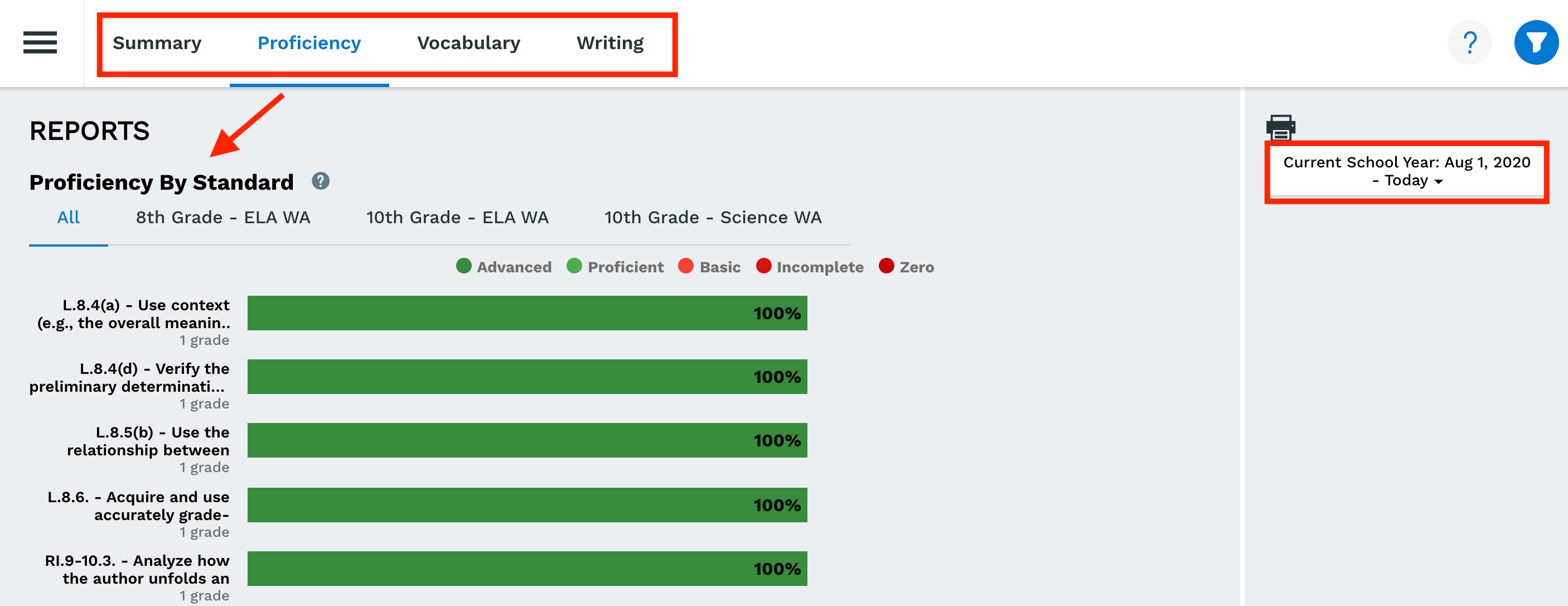The height and width of the screenshot is (606, 1568).
Task: Toggle the Zero legend item
Action: 906,267
